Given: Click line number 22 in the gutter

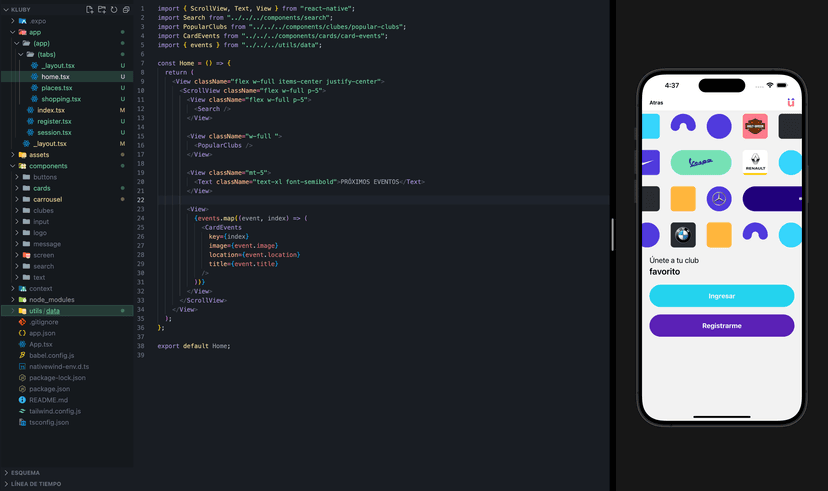Looking at the screenshot, I should pos(140,200).
